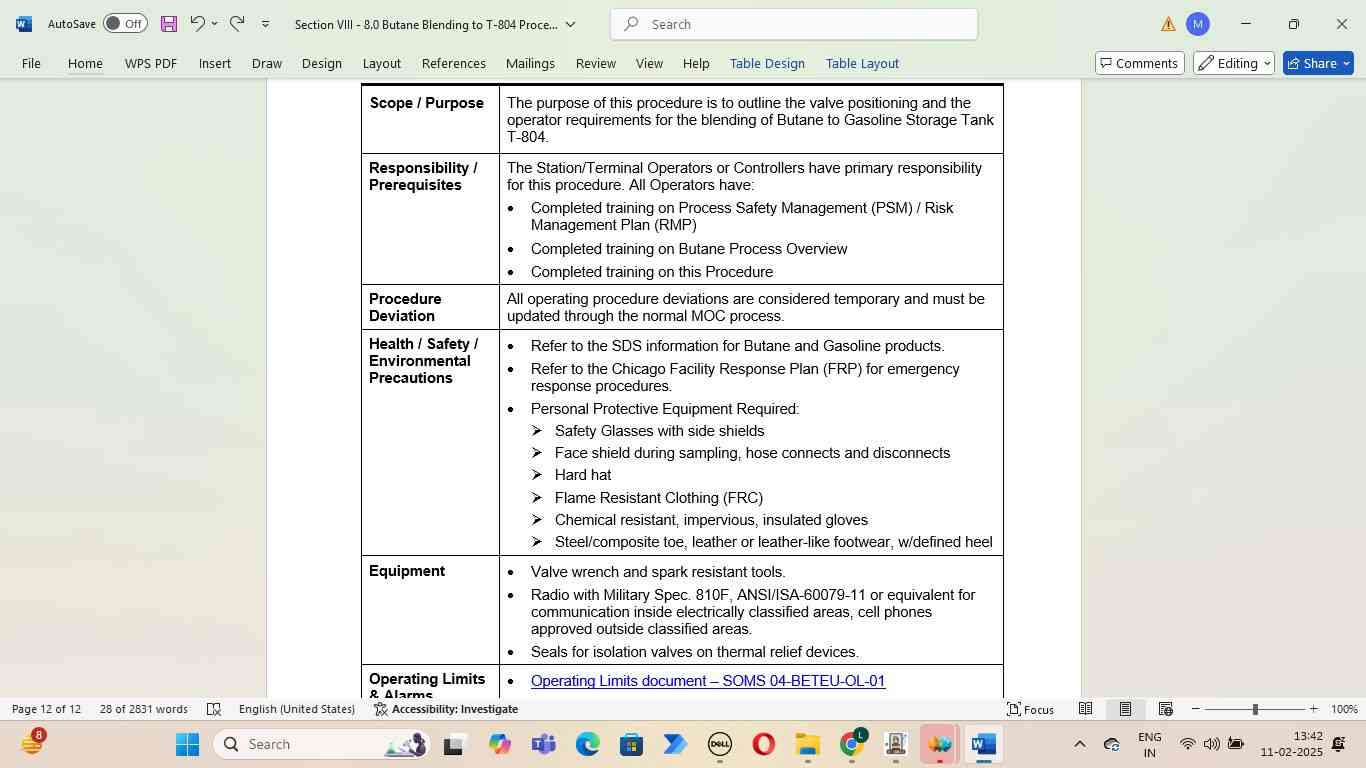Switch to the Table Design tab
The height and width of the screenshot is (768, 1366).
pos(767,63)
